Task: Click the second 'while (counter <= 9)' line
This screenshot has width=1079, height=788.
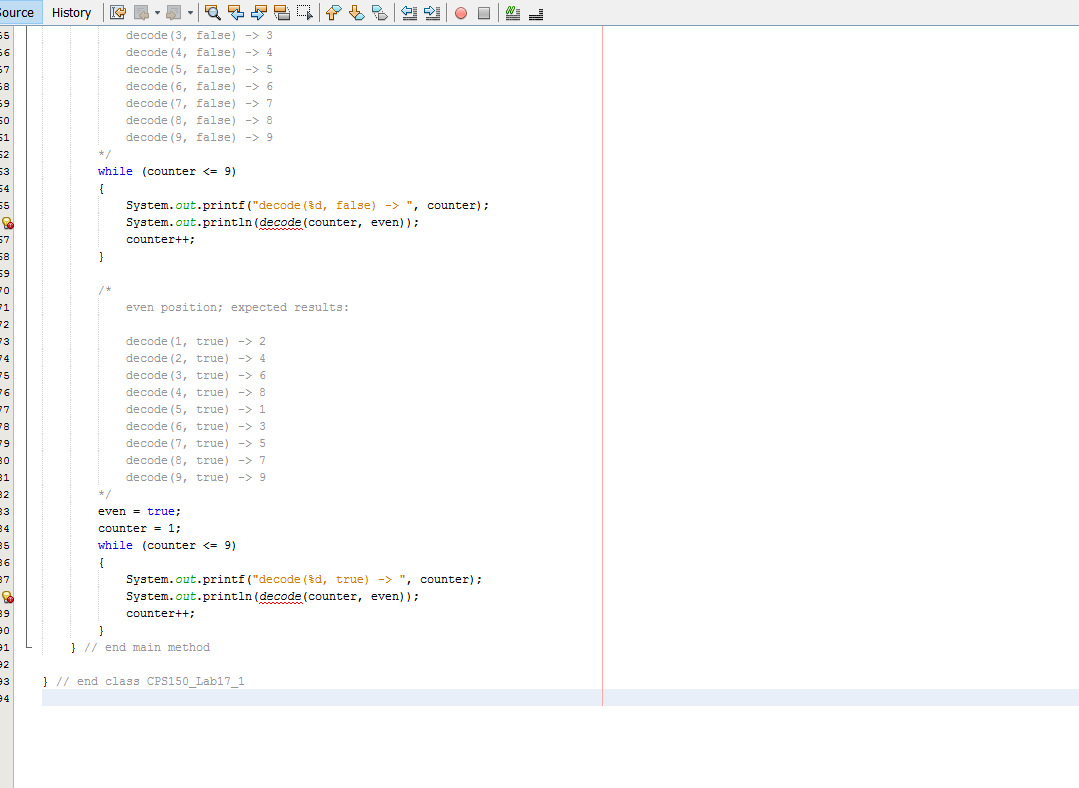Action: (x=167, y=545)
